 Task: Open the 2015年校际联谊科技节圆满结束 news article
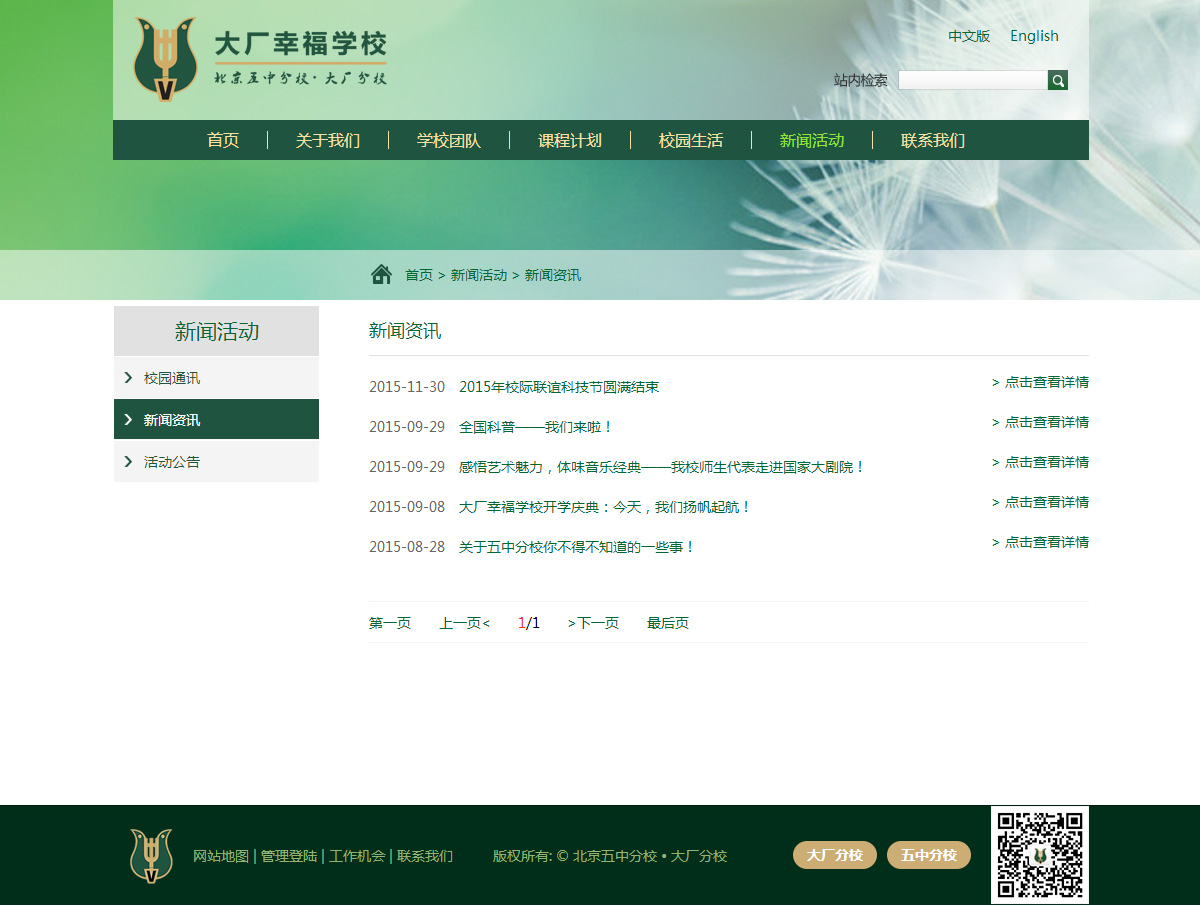click(x=558, y=386)
